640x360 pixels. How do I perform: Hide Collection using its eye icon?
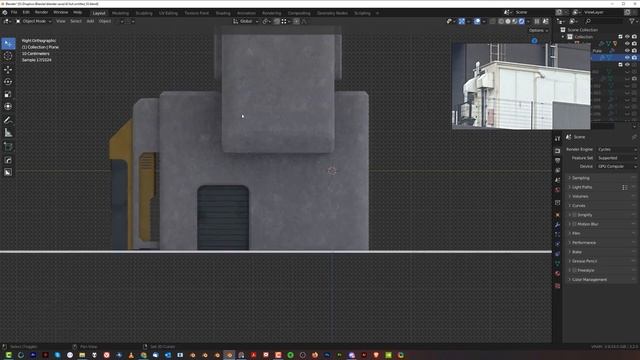(x=627, y=37)
